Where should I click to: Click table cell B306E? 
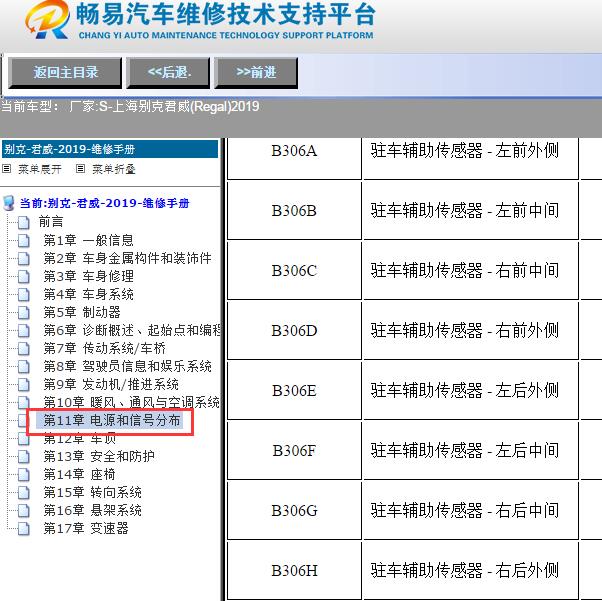tap(294, 390)
